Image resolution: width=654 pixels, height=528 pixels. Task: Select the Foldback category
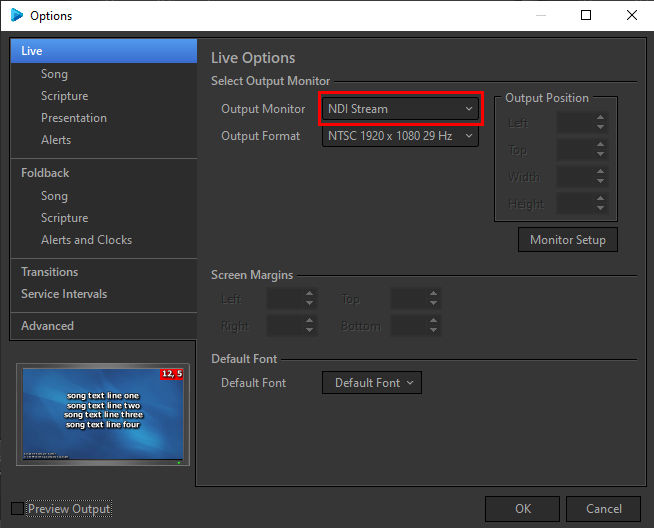point(45,173)
